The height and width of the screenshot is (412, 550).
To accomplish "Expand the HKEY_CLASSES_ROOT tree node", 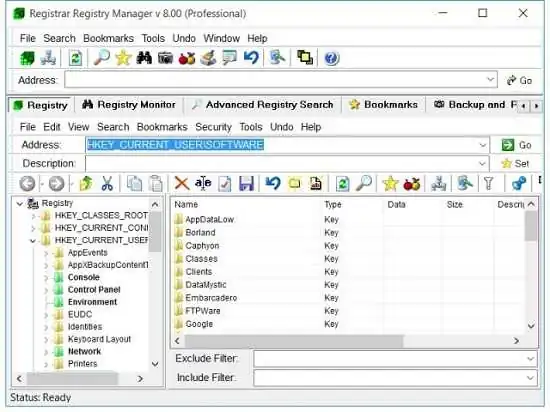I will pos(33,216).
